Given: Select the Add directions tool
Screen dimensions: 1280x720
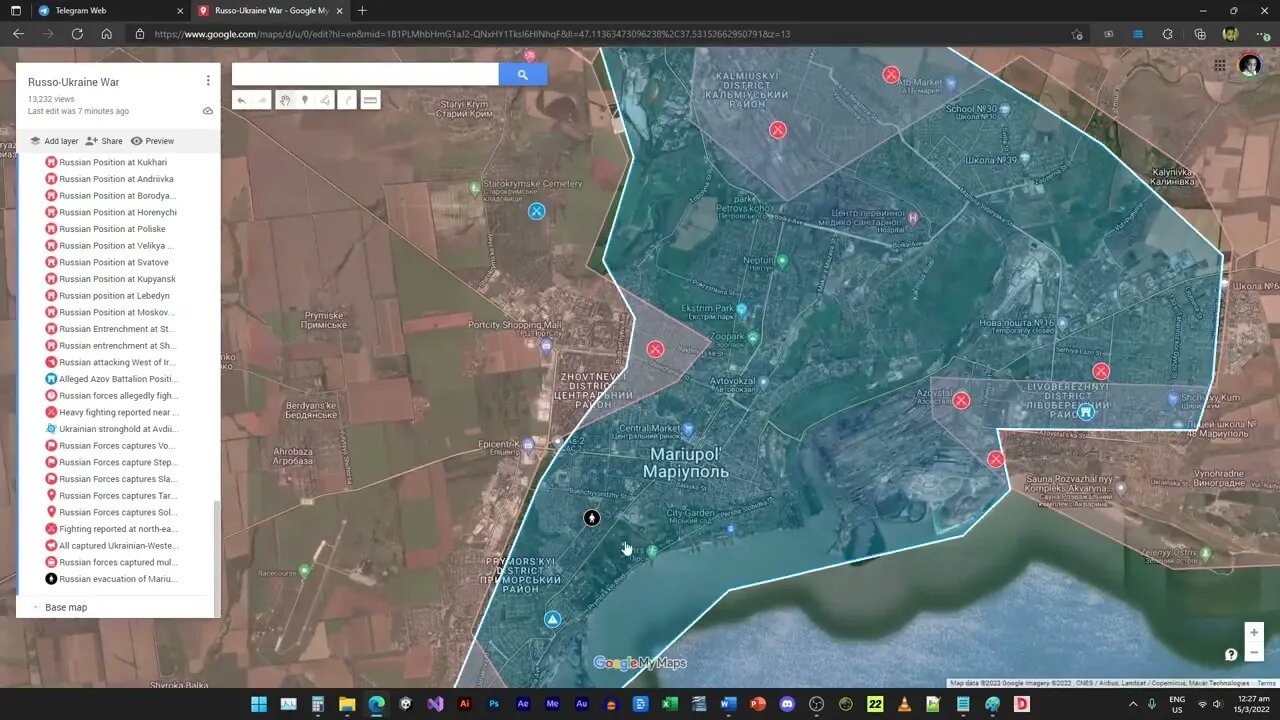Looking at the screenshot, I should pos(347,100).
